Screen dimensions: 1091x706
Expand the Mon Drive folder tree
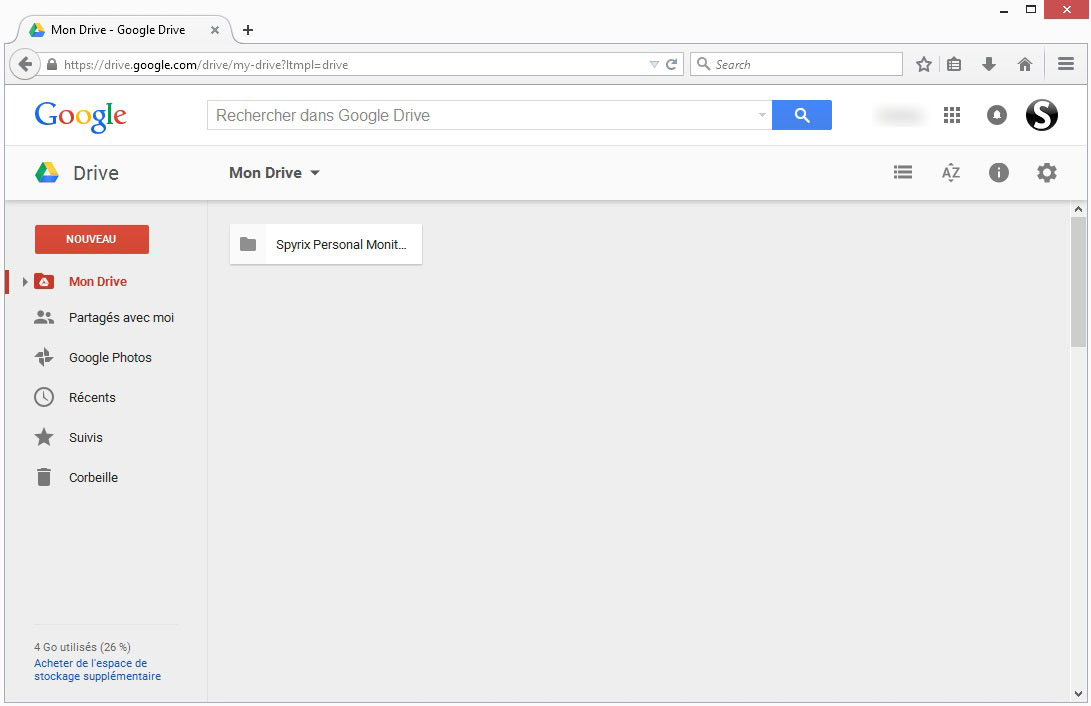pyautogui.click(x=24, y=282)
